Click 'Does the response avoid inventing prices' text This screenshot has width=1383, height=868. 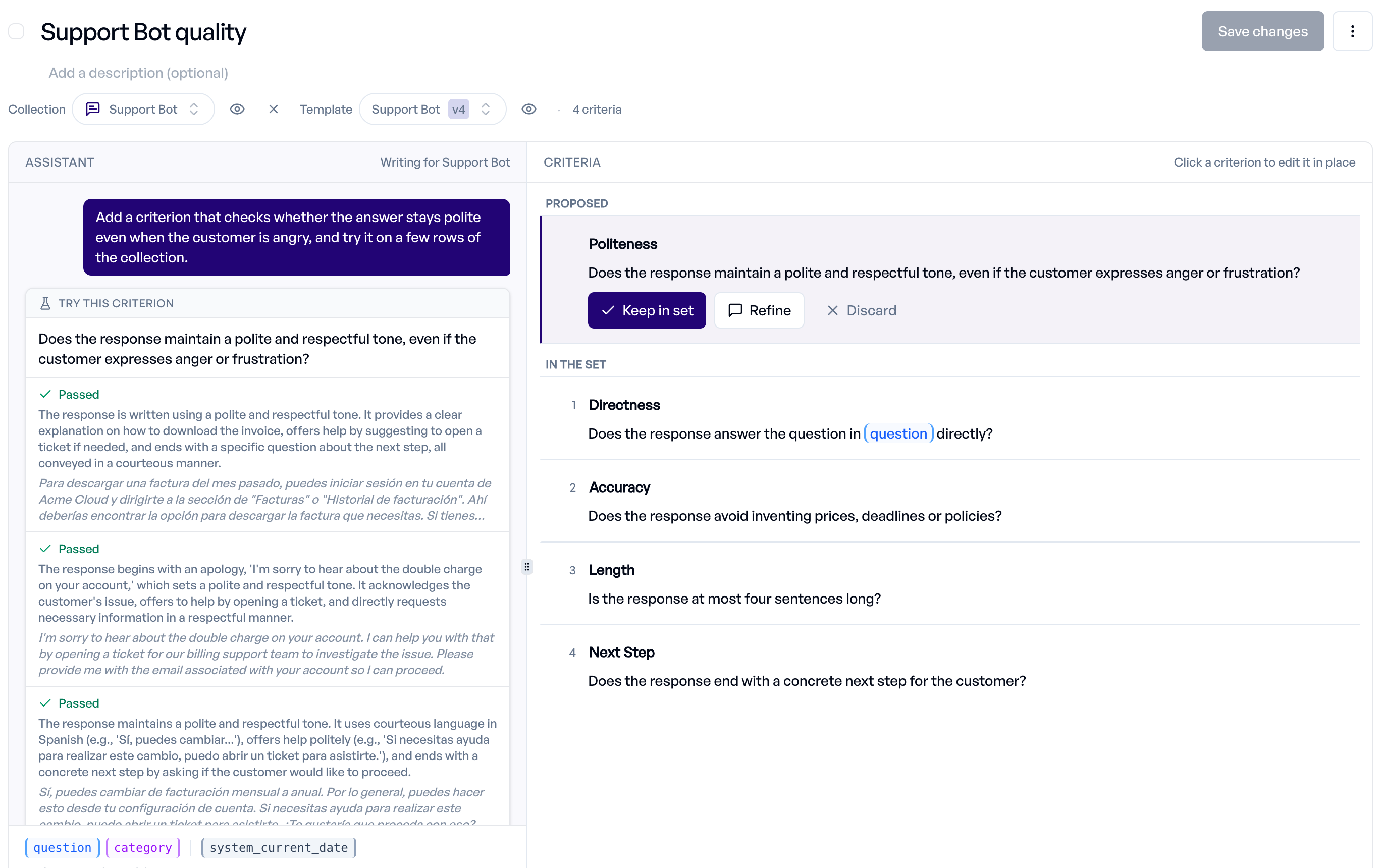(794, 516)
